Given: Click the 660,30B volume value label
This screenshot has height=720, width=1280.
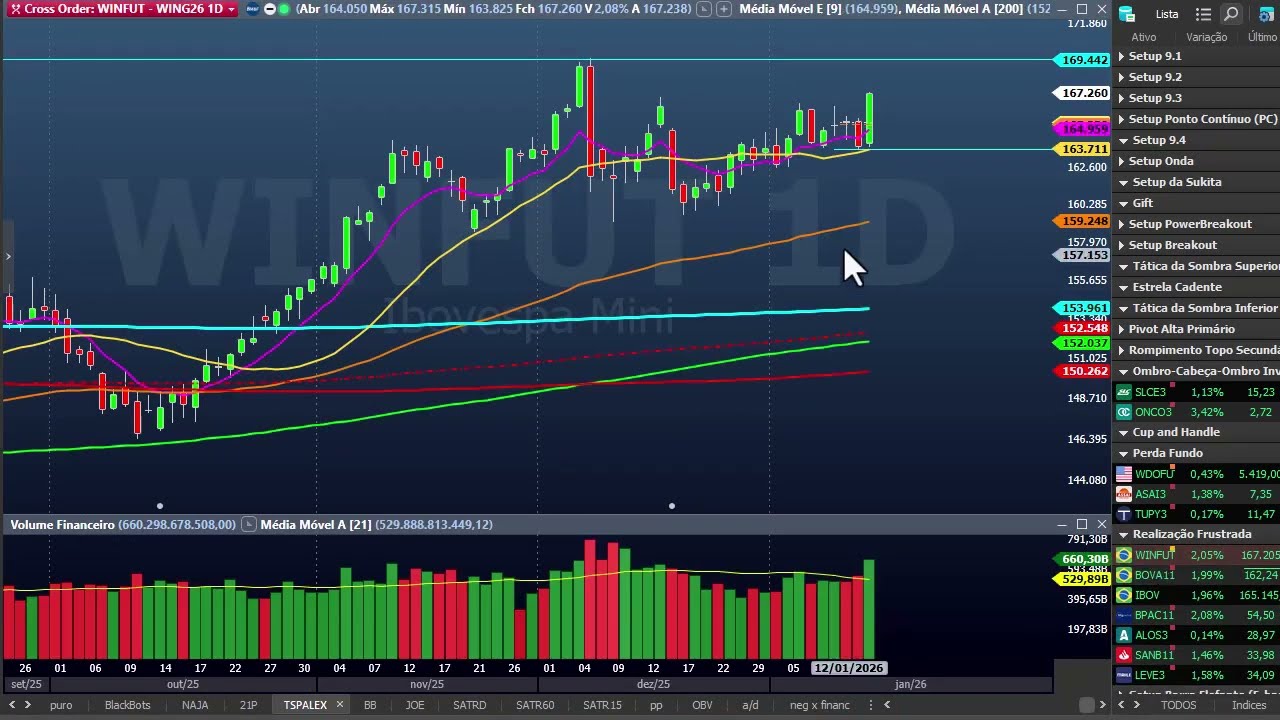Looking at the screenshot, I should (1083, 559).
